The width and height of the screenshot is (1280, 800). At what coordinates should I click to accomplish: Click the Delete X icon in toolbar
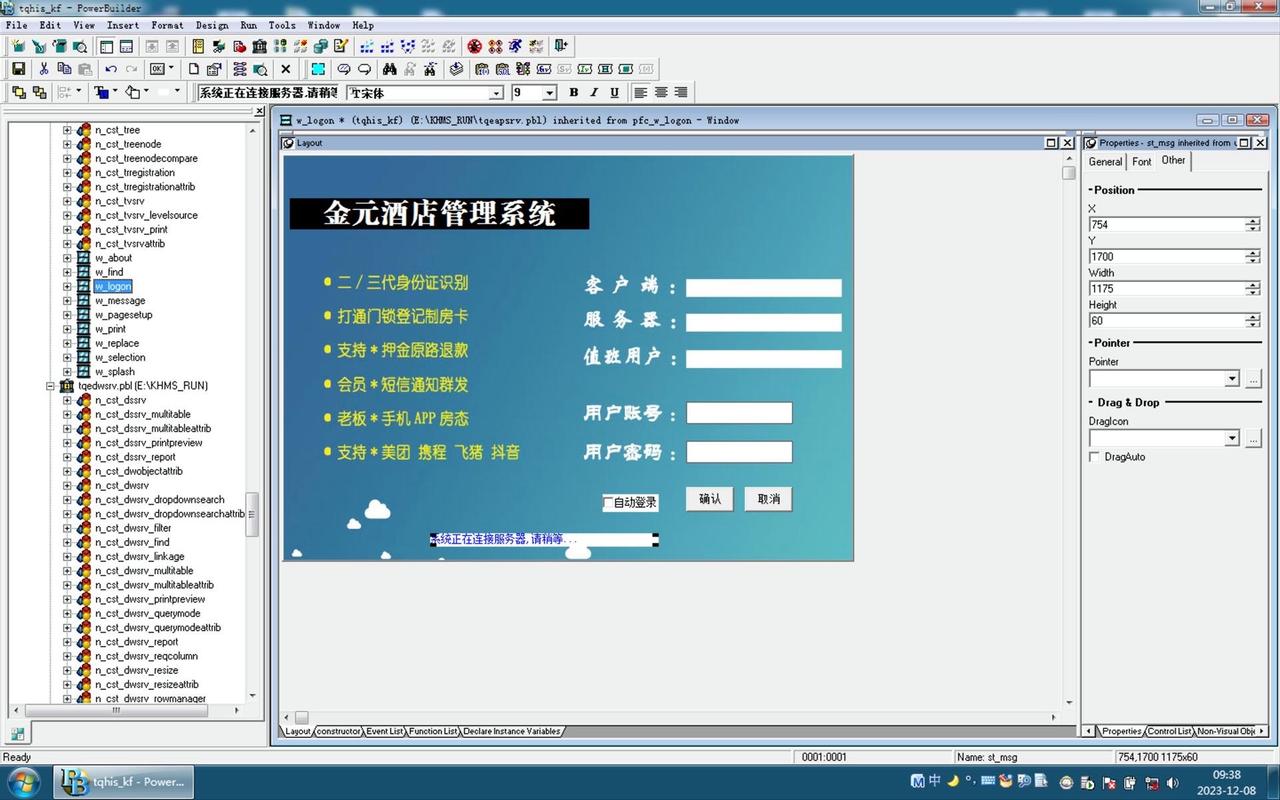[x=286, y=69]
